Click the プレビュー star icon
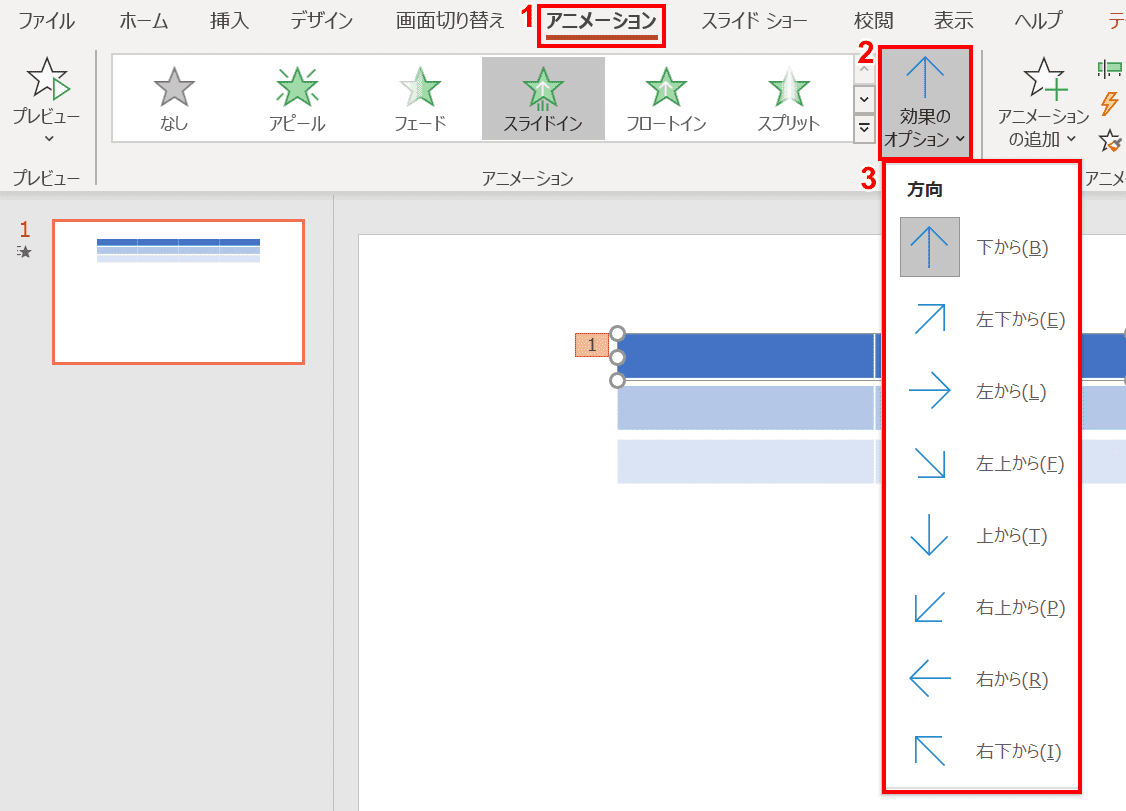1126x811 pixels. (x=47, y=79)
